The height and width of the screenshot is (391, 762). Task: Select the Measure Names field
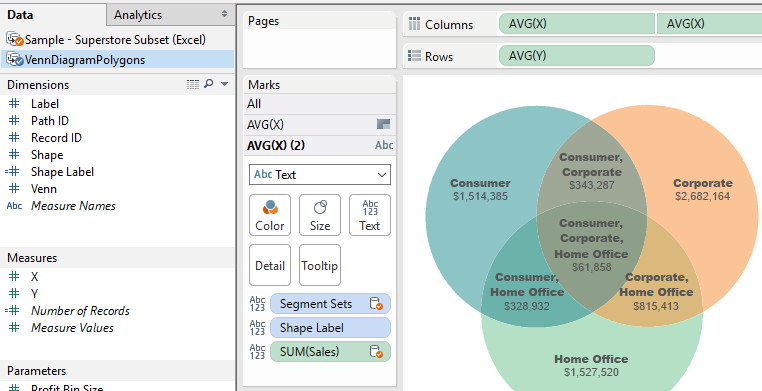point(73,206)
